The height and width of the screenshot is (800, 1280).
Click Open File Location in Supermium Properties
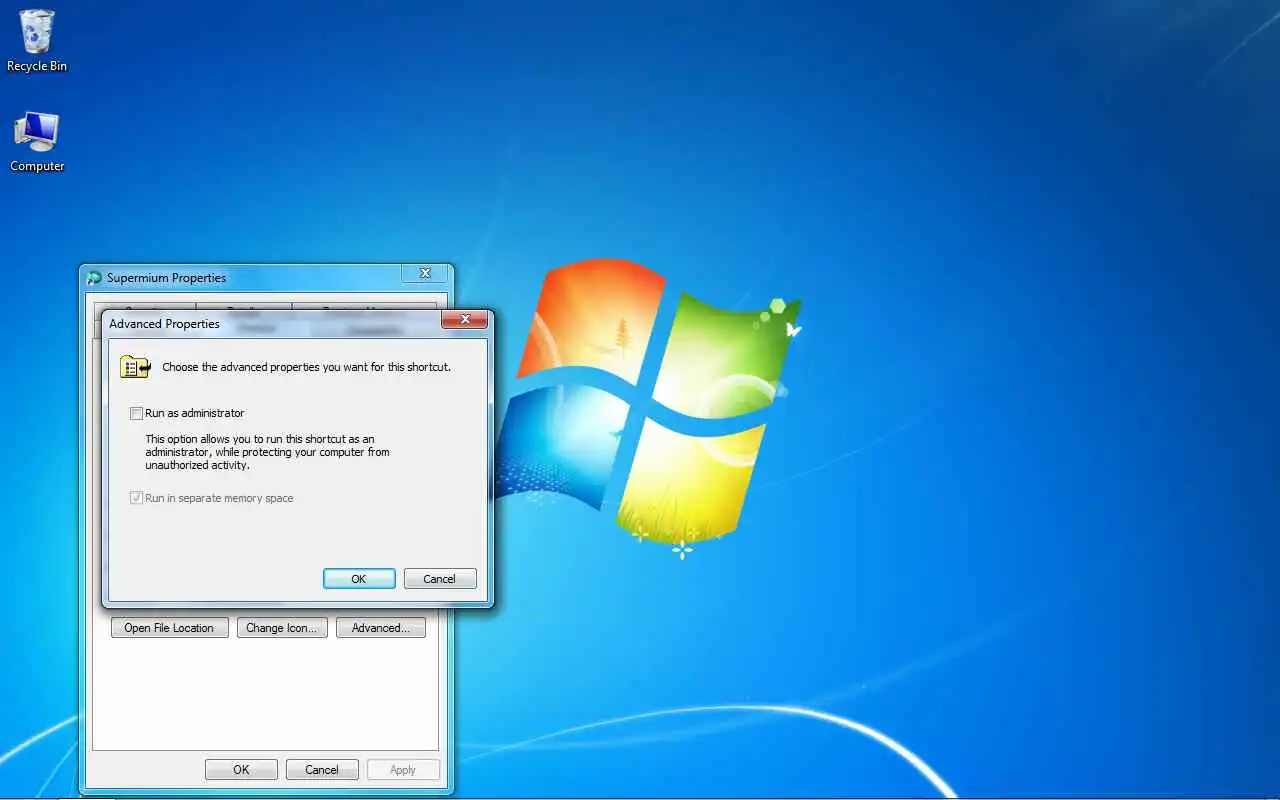pos(169,628)
